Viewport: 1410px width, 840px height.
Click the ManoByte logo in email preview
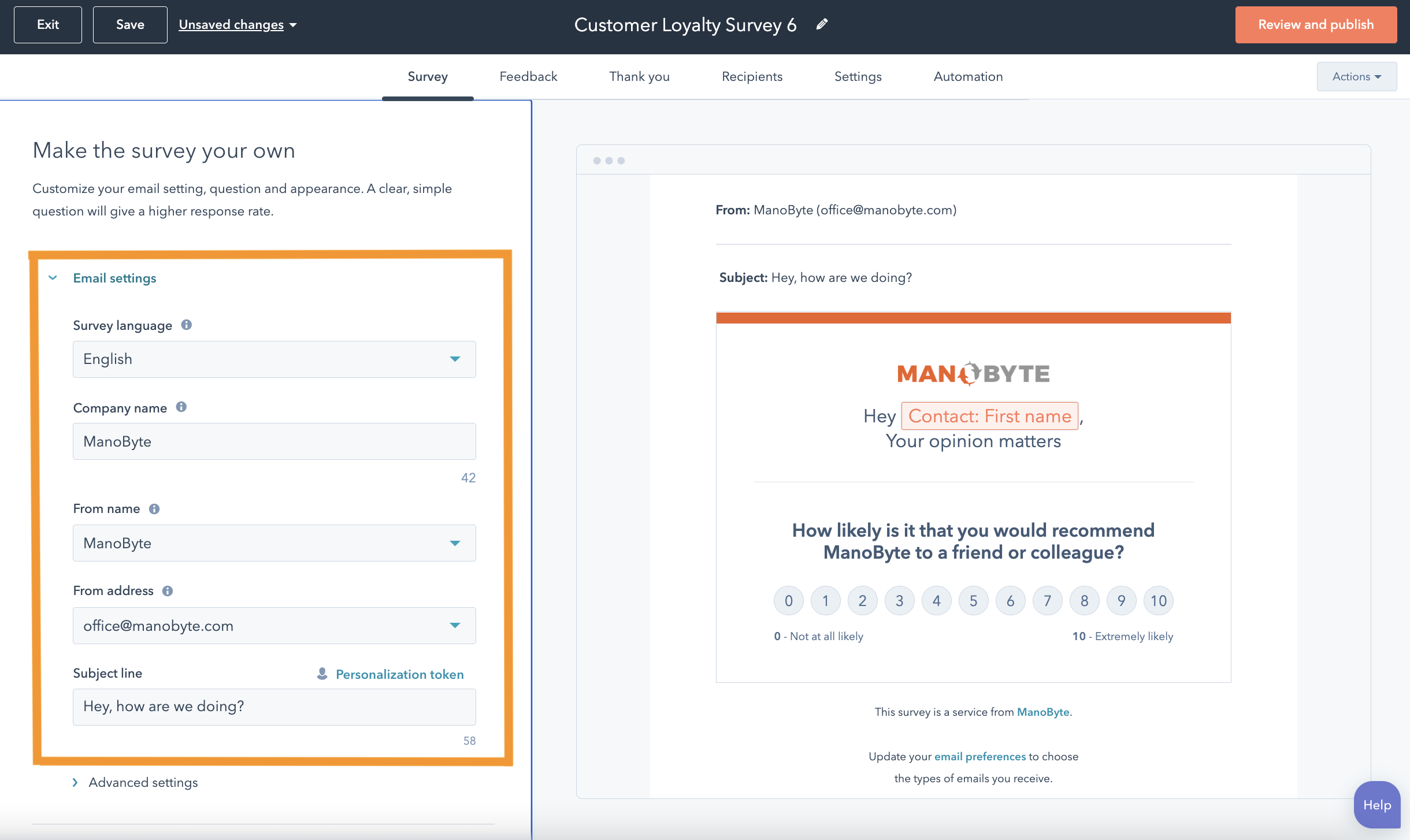(x=973, y=373)
